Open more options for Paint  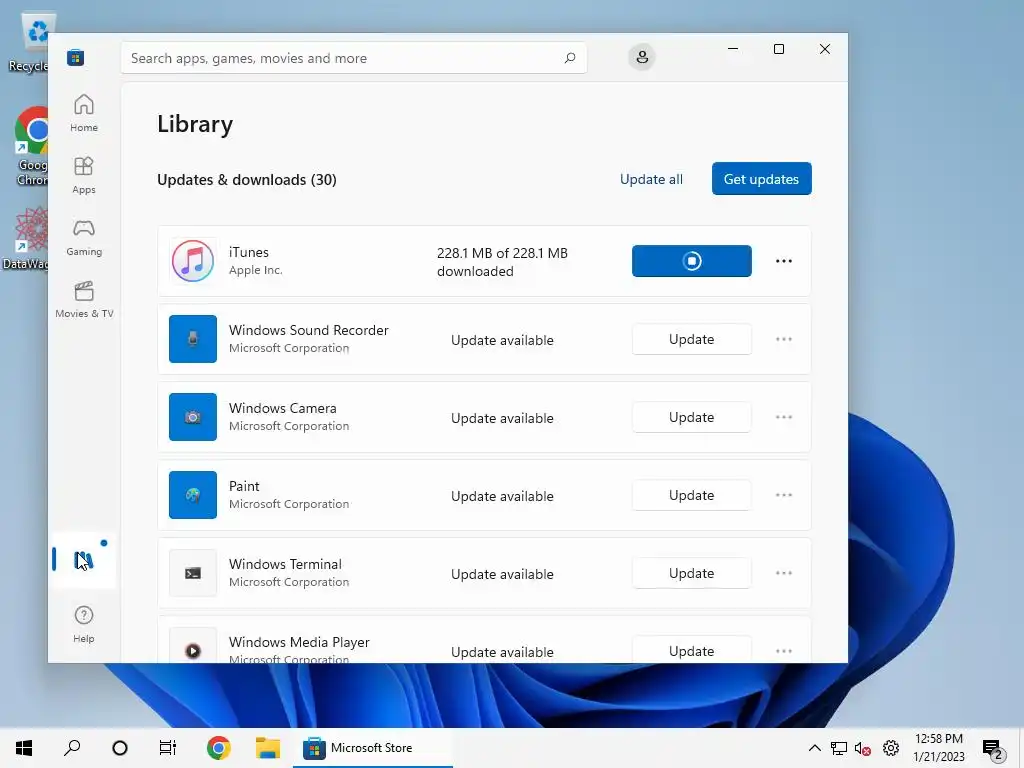pyautogui.click(x=784, y=495)
